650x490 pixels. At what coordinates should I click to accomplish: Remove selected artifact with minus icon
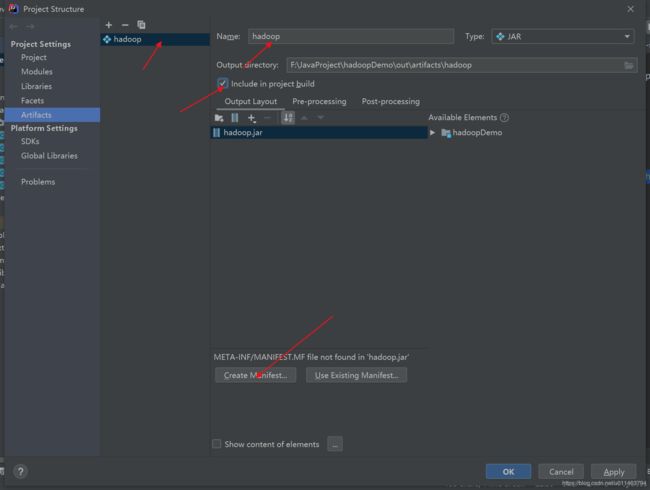[x=125, y=25]
